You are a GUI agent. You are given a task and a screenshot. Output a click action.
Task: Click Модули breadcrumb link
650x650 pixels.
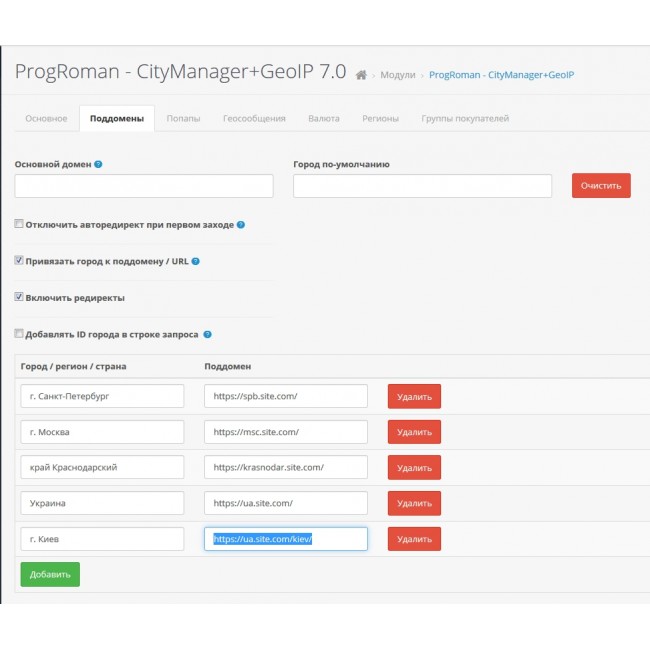coord(396,75)
